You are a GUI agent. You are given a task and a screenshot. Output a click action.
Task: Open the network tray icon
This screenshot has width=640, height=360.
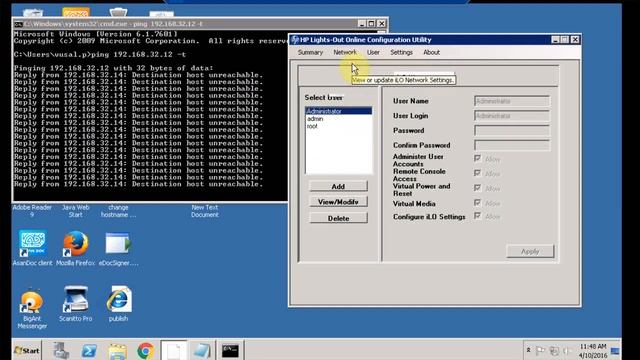coord(554,350)
